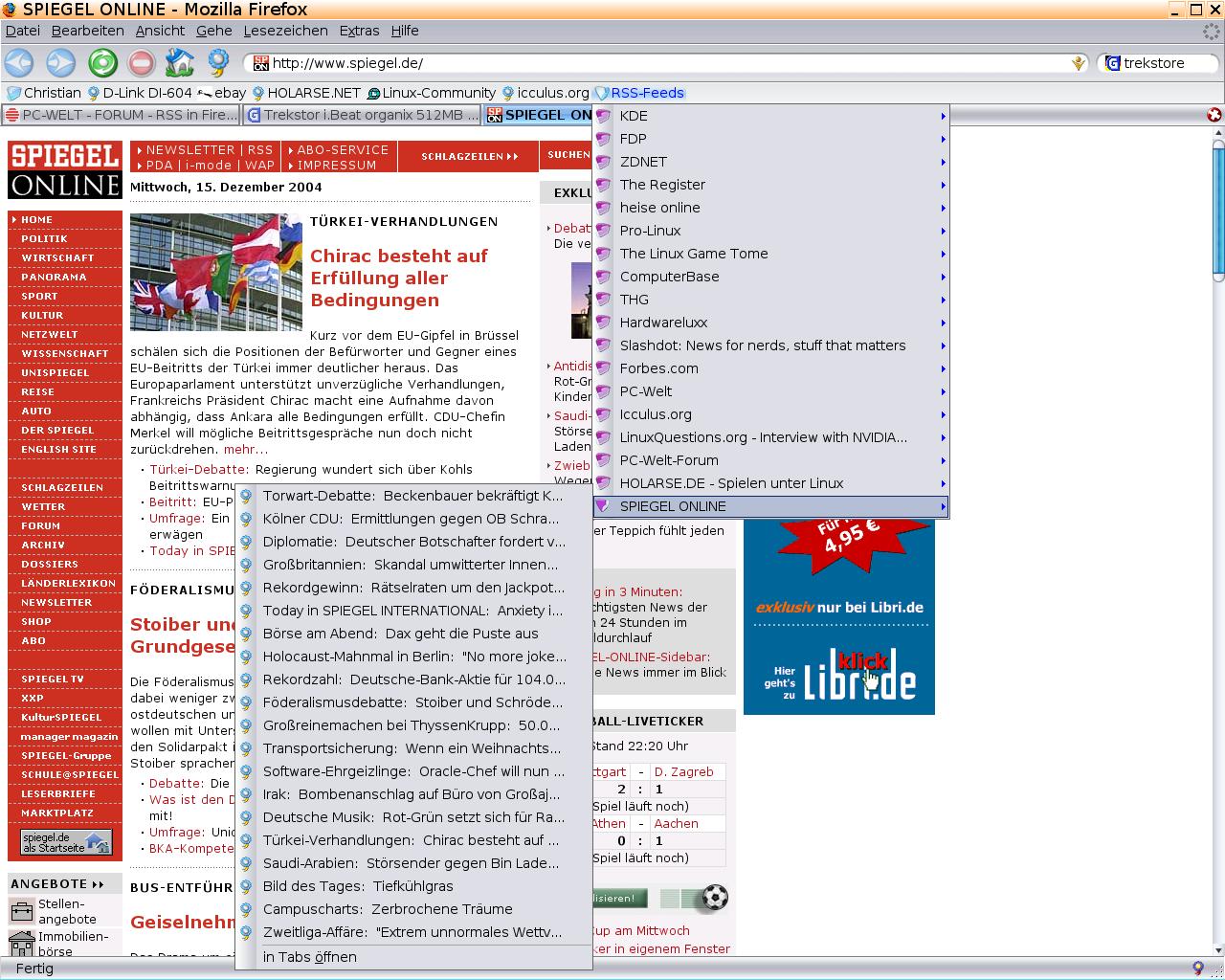This screenshot has height=980, width=1225.
Task: Open the Linux-Community bookmark
Action: [431, 93]
